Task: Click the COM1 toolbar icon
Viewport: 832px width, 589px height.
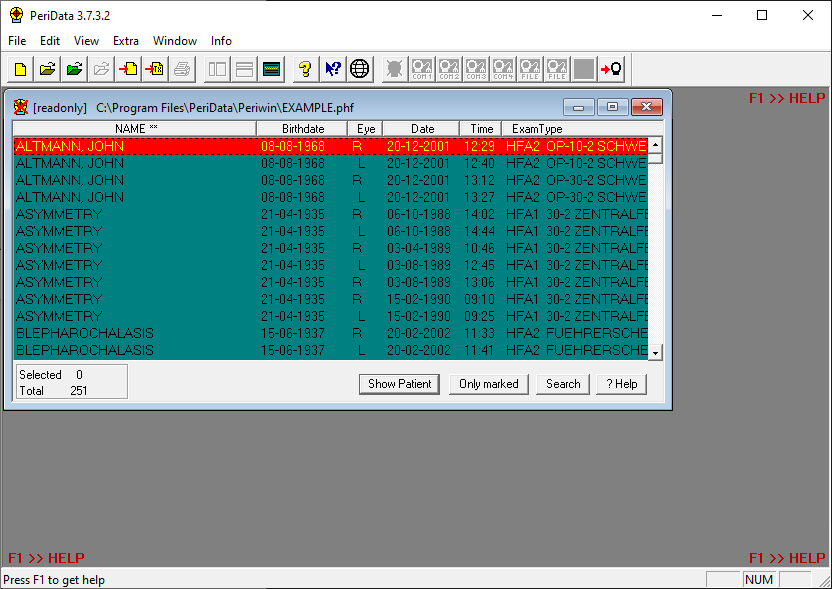Action: 422,69
